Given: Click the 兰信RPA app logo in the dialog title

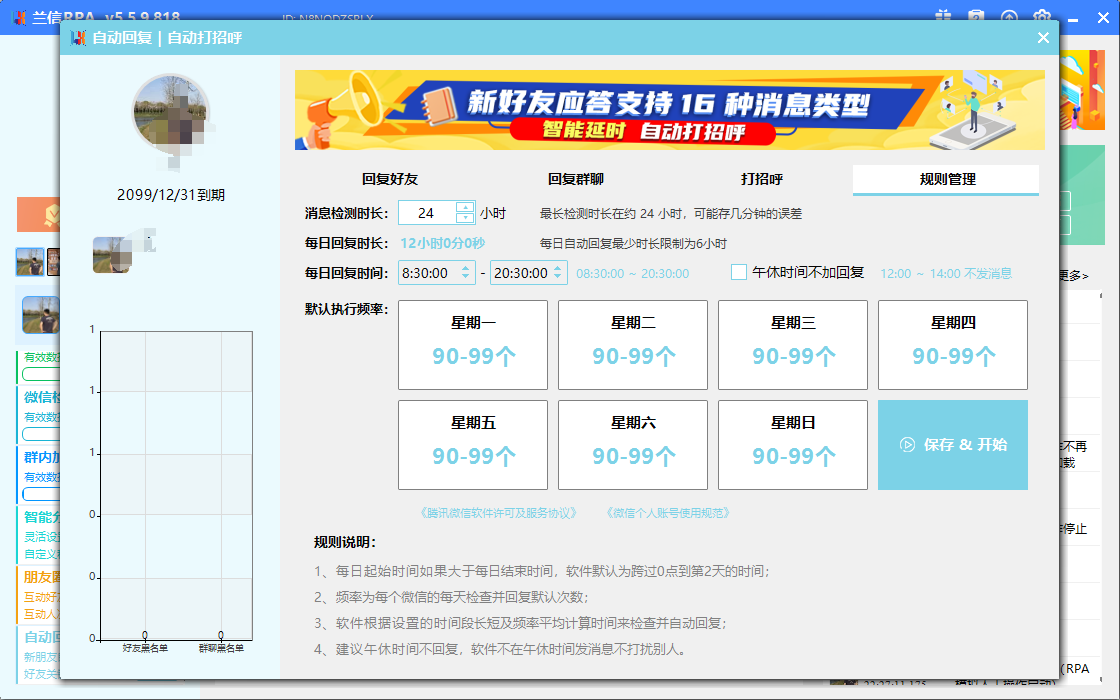Looking at the screenshot, I should [x=79, y=37].
